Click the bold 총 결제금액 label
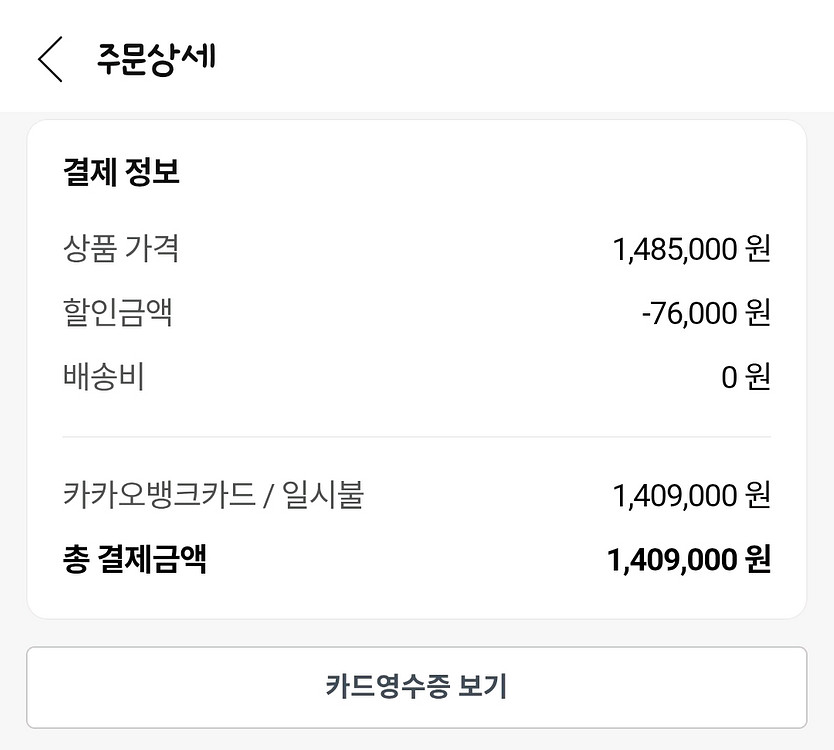 pyautogui.click(x=134, y=559)
